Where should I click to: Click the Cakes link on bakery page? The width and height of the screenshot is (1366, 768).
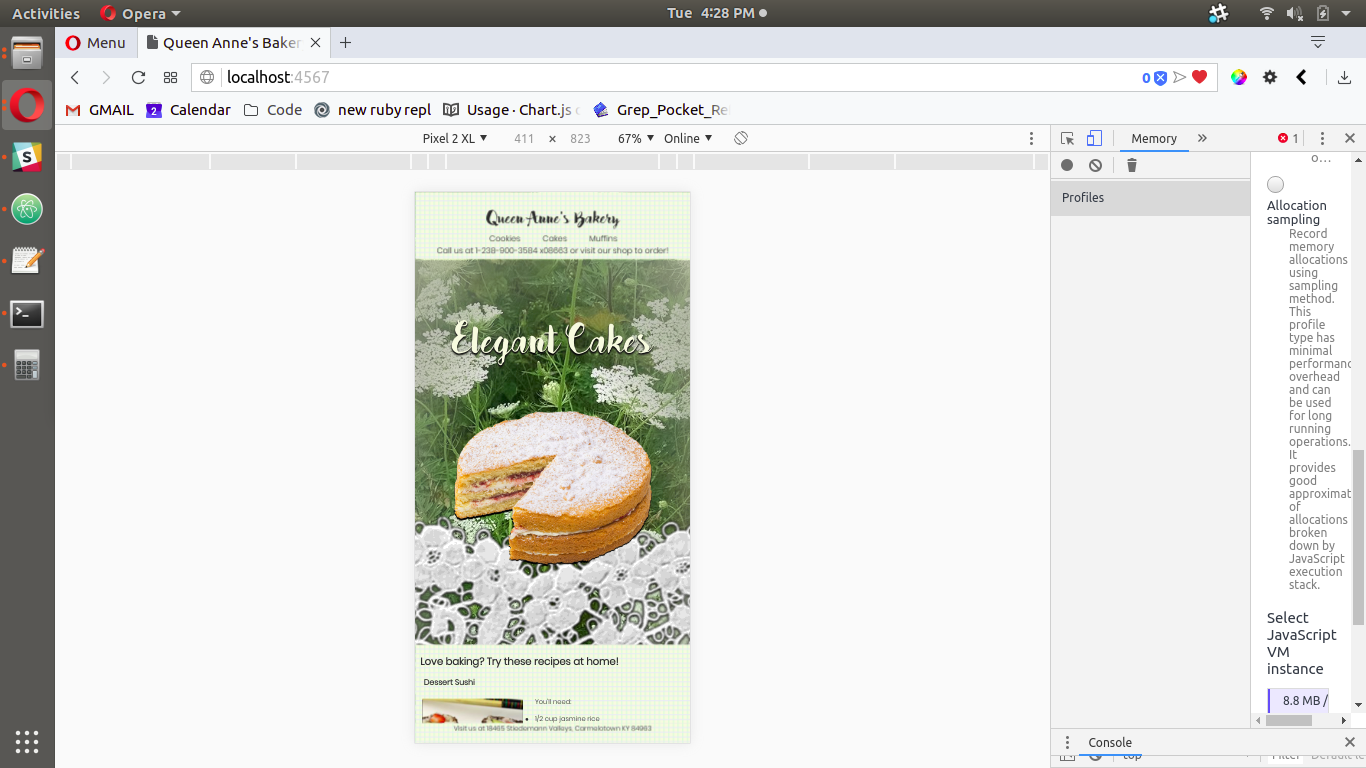(x=554, y=238)
